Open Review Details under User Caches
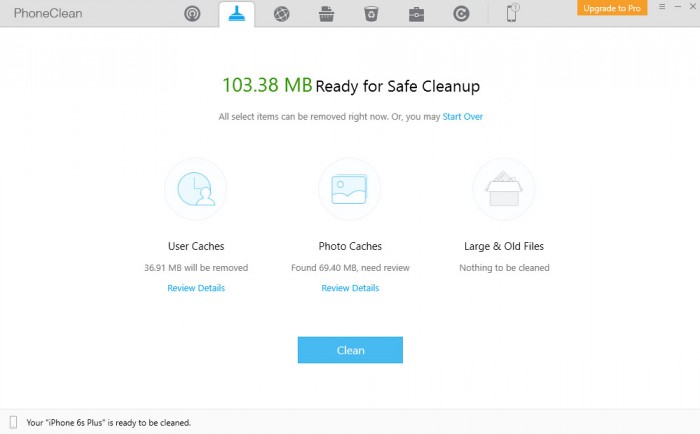The width and height of the screenshot is (700, 434). pos(196,288)
